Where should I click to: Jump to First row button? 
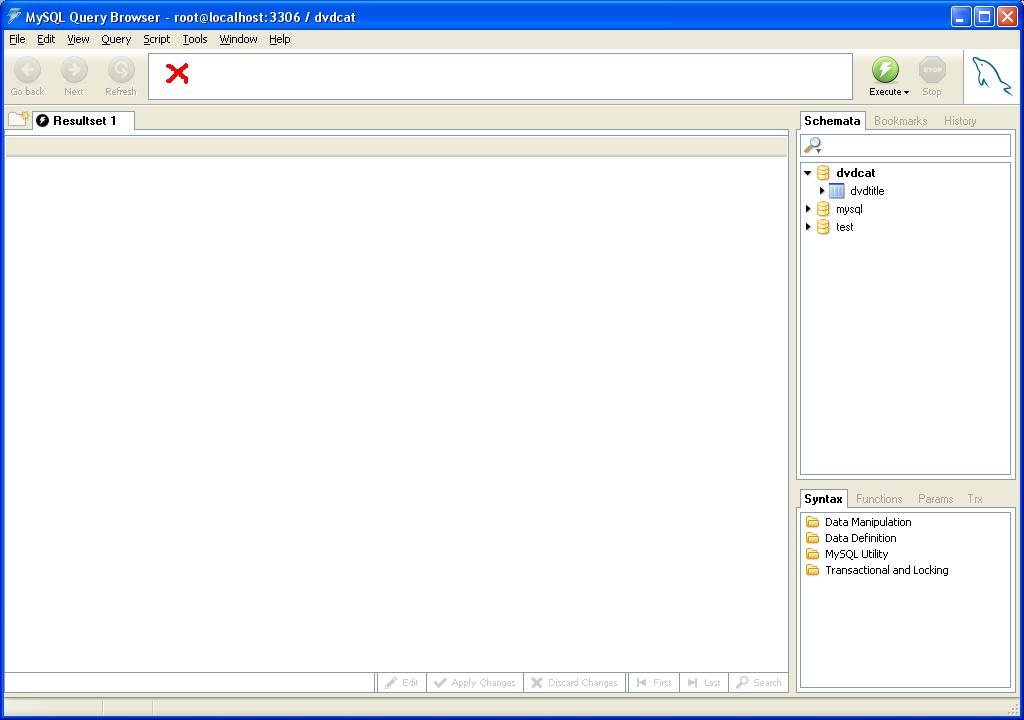click(654, 682)
